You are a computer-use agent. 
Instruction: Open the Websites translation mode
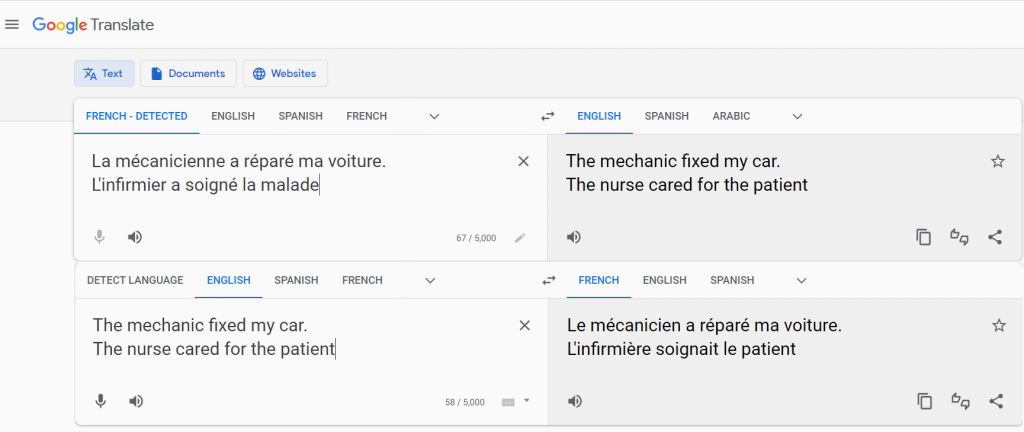[x=285, y=73]
